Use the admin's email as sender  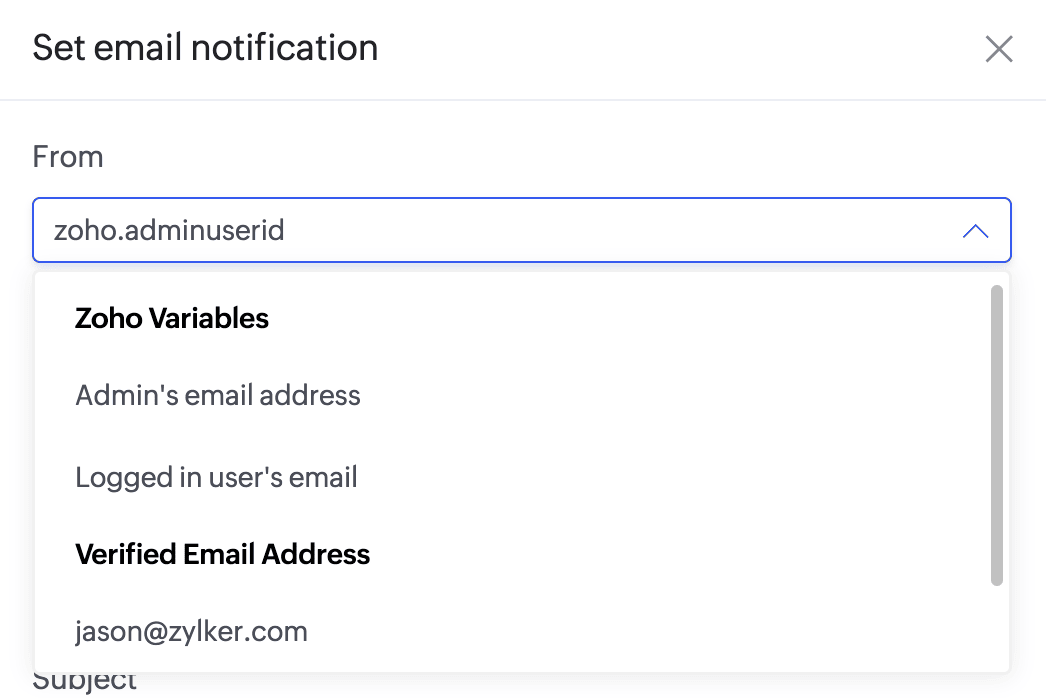(218, 395)
